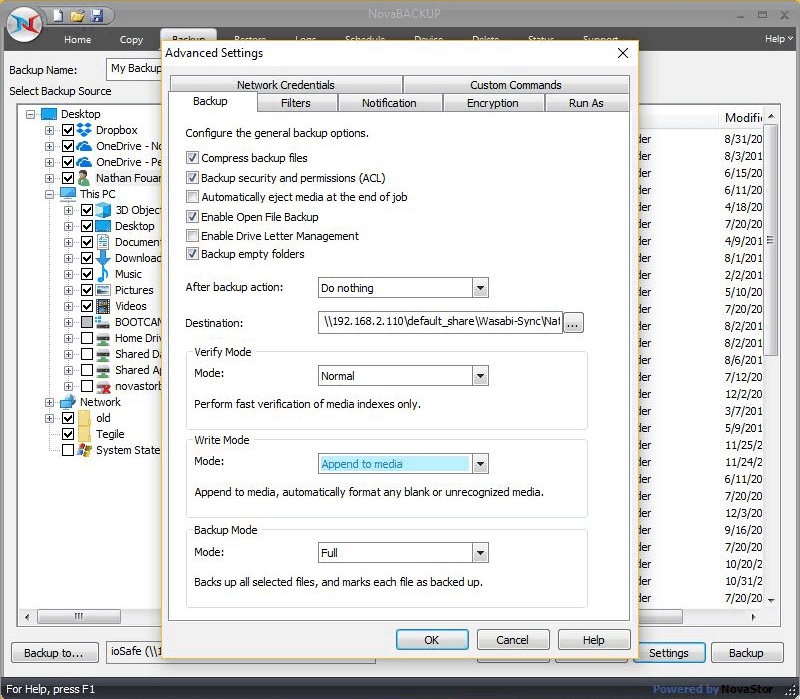800x699 pixels.
Task: Click the Backup Name input field
Action: pyautogui.click(x=135, y=69)
